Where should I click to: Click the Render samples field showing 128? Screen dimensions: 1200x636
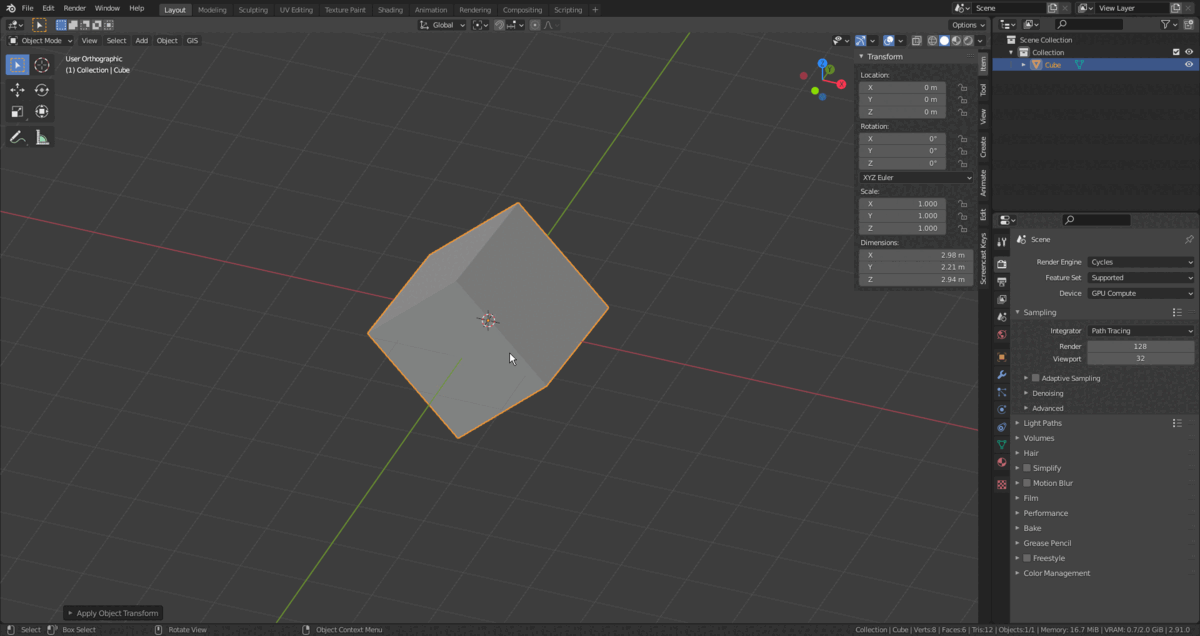[x=1141, y=346]
